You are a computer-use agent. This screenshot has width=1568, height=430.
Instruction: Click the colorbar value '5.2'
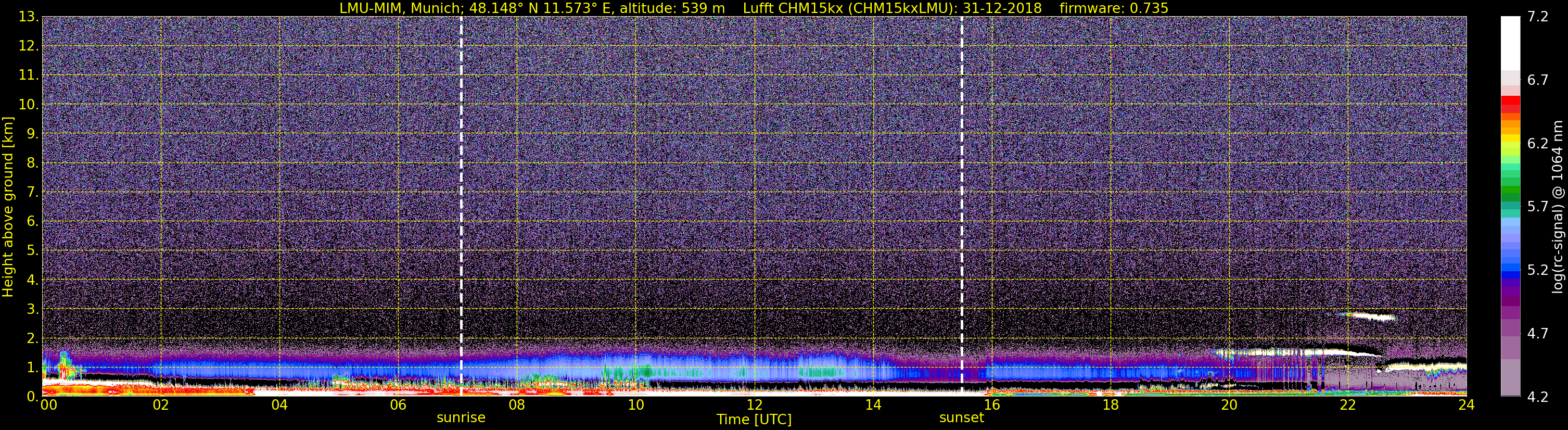coord(1538,270)
